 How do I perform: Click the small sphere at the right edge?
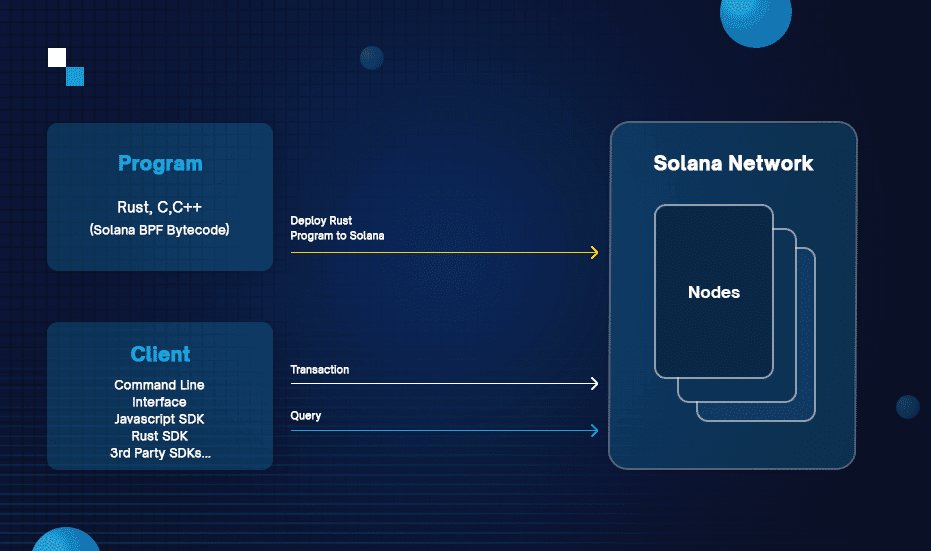pyautogui.click(x=907, y=407)
